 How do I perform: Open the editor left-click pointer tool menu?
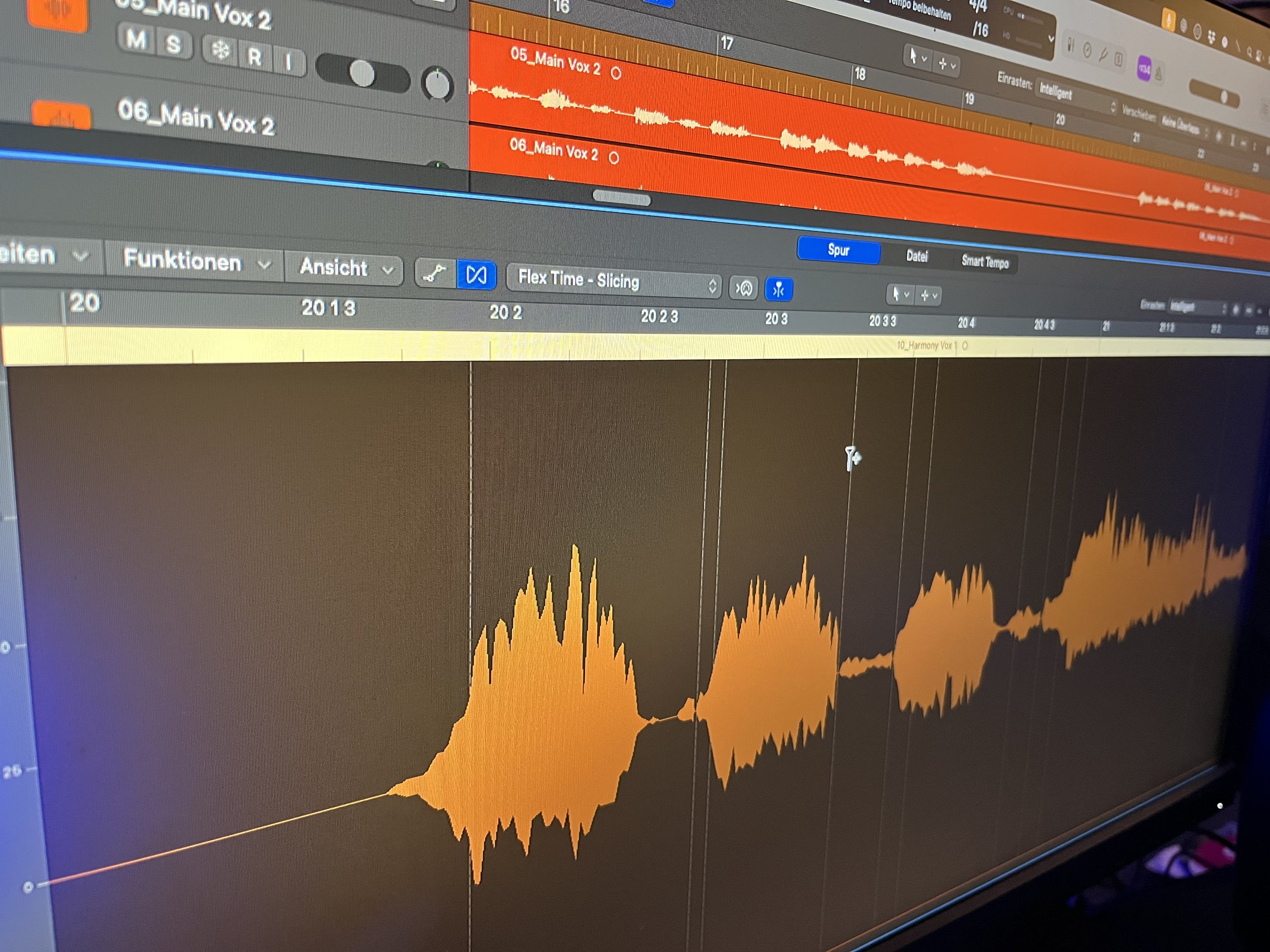pos(900,295)
